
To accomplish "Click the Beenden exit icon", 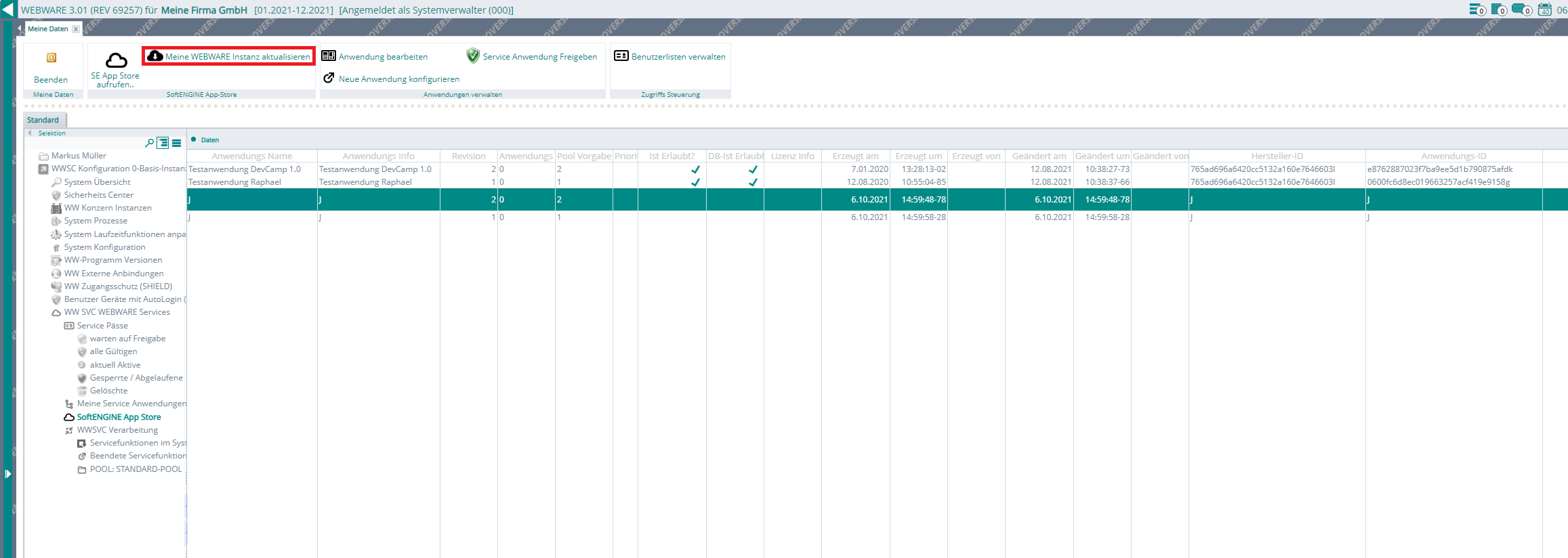I will [51, 58].
